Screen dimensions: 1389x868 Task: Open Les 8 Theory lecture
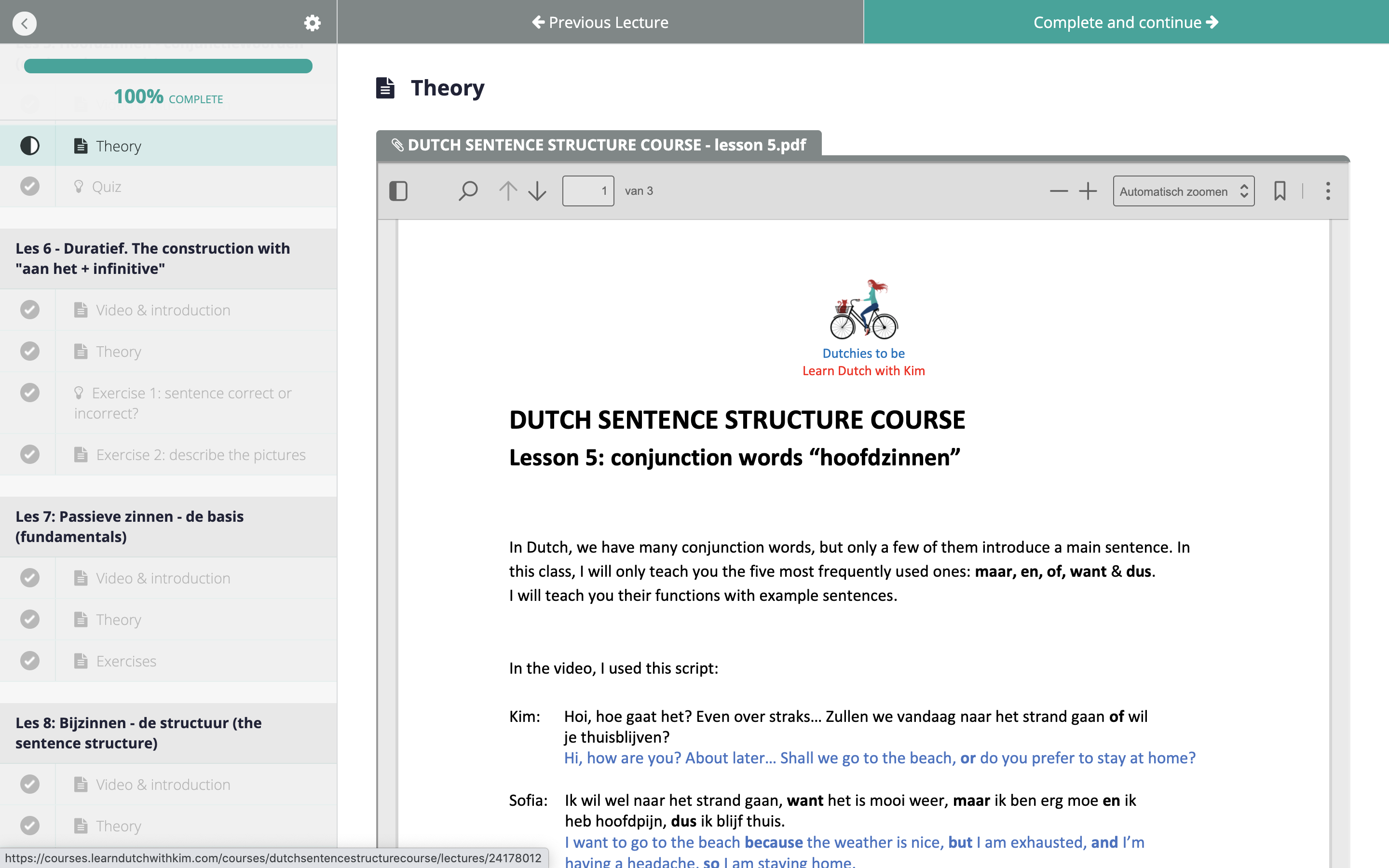coord(168,826)
